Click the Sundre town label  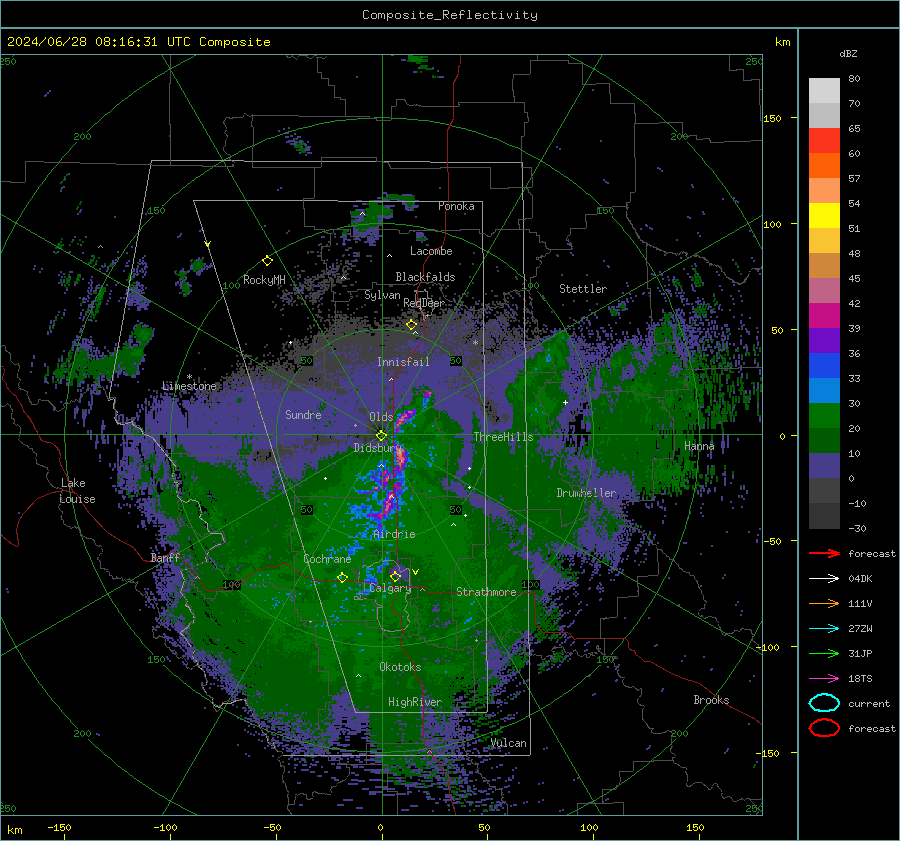pos(303,414)
